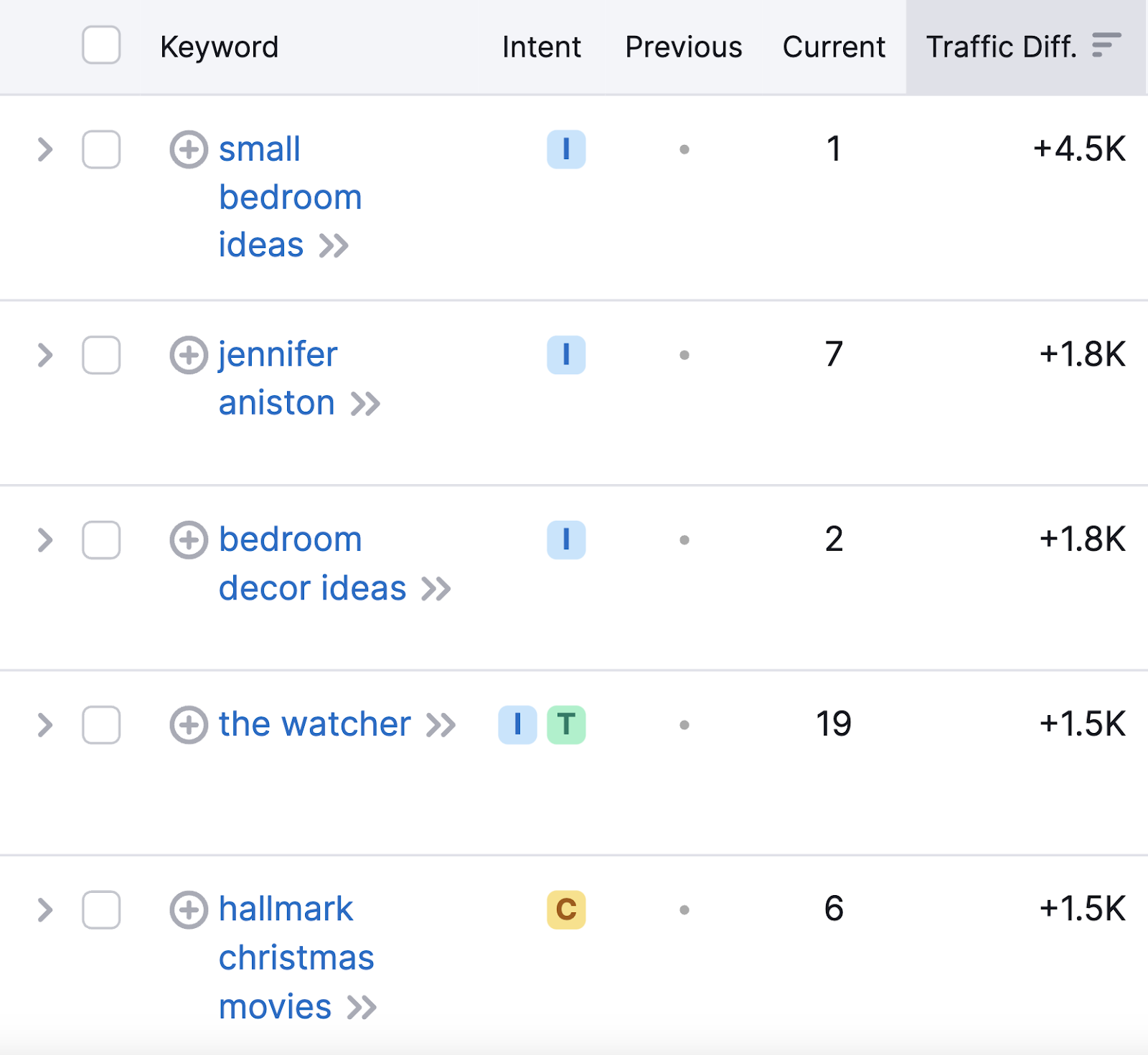Image resolution: width=1148 pixels, height=1055 pixels.
Task: Click plus icon next to 'jennifer aniston'
Action: (x=189, y=355)
